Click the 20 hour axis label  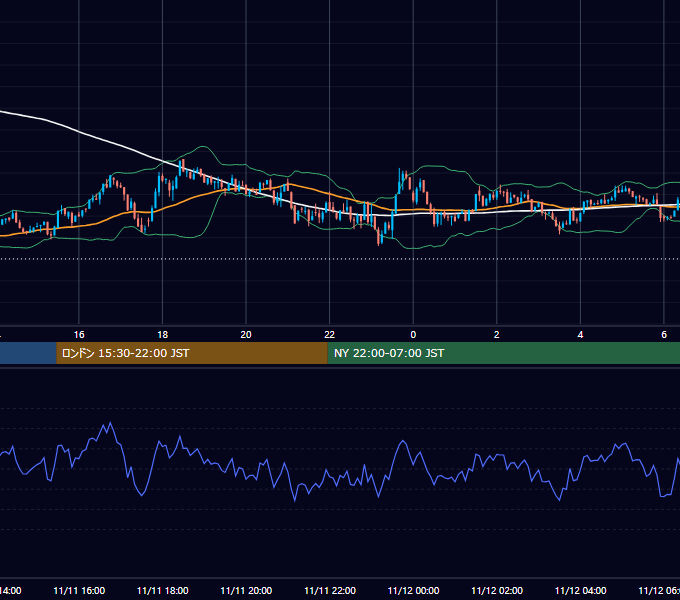[246, 335]
